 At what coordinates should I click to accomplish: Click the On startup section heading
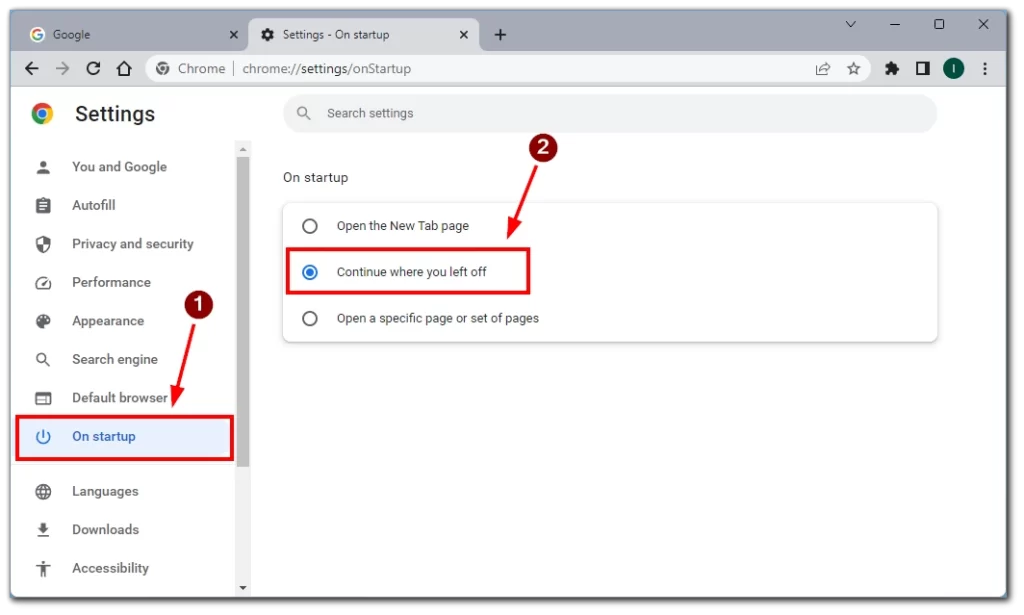315,178
